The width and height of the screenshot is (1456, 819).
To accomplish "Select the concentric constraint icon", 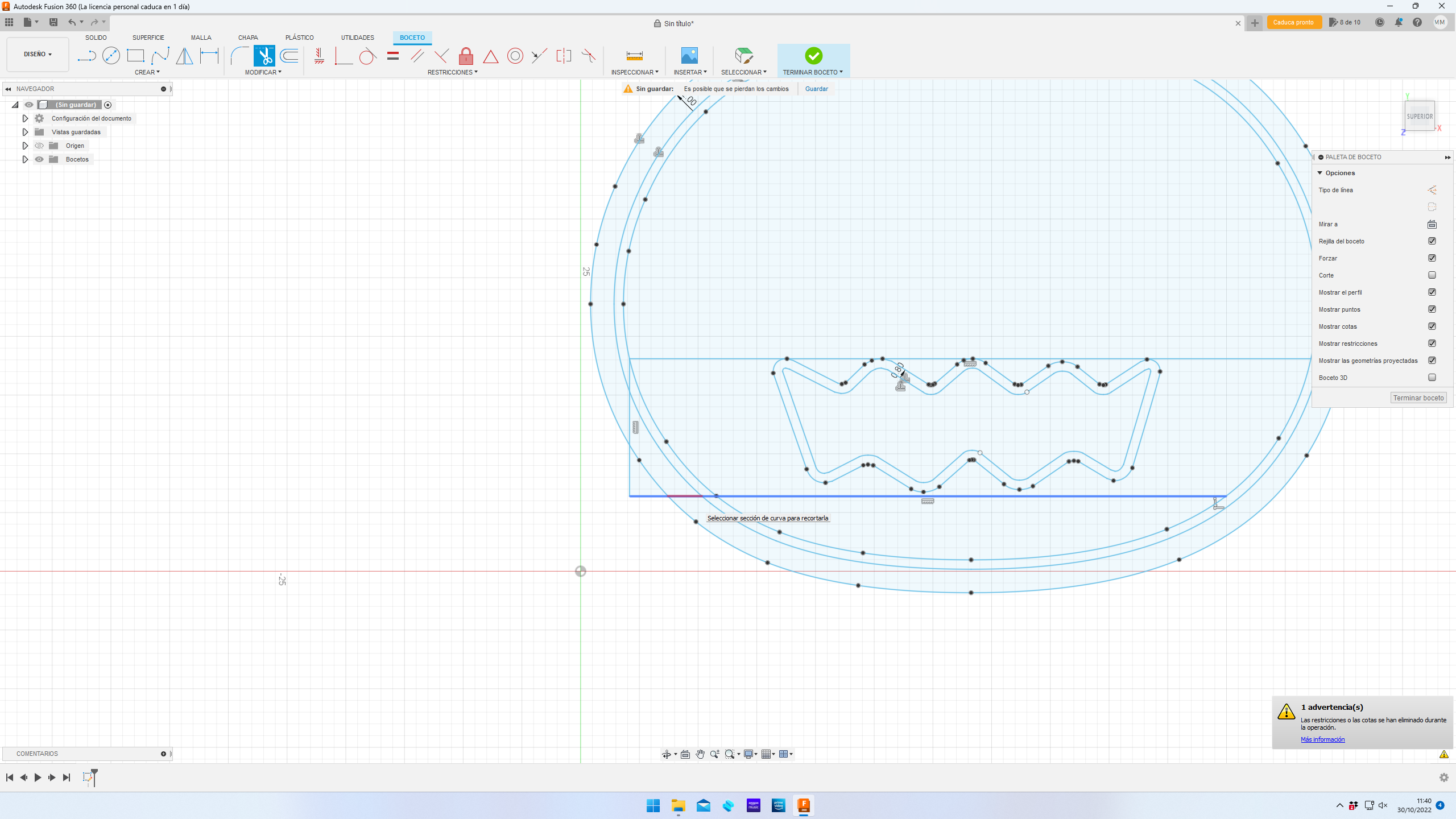I will coord(515,56).
